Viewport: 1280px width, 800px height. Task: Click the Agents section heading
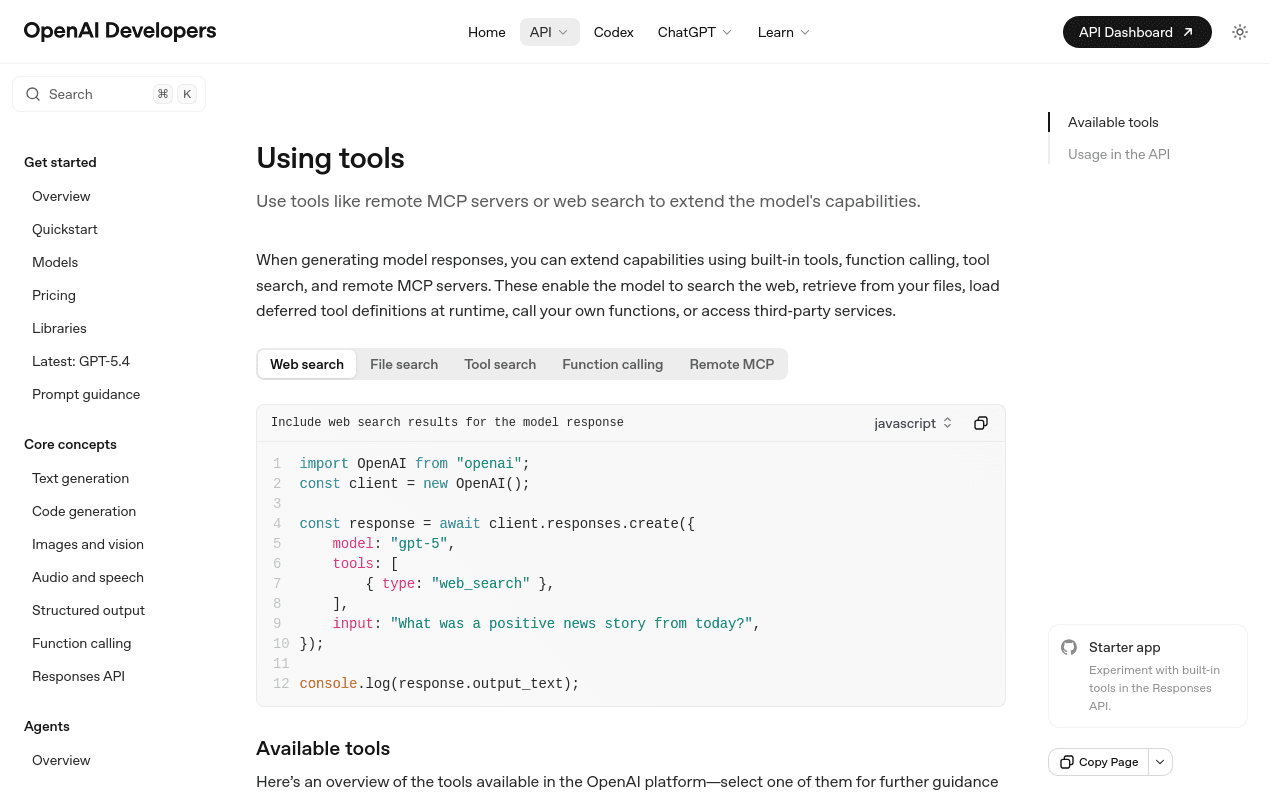click(x=47, y=726)
